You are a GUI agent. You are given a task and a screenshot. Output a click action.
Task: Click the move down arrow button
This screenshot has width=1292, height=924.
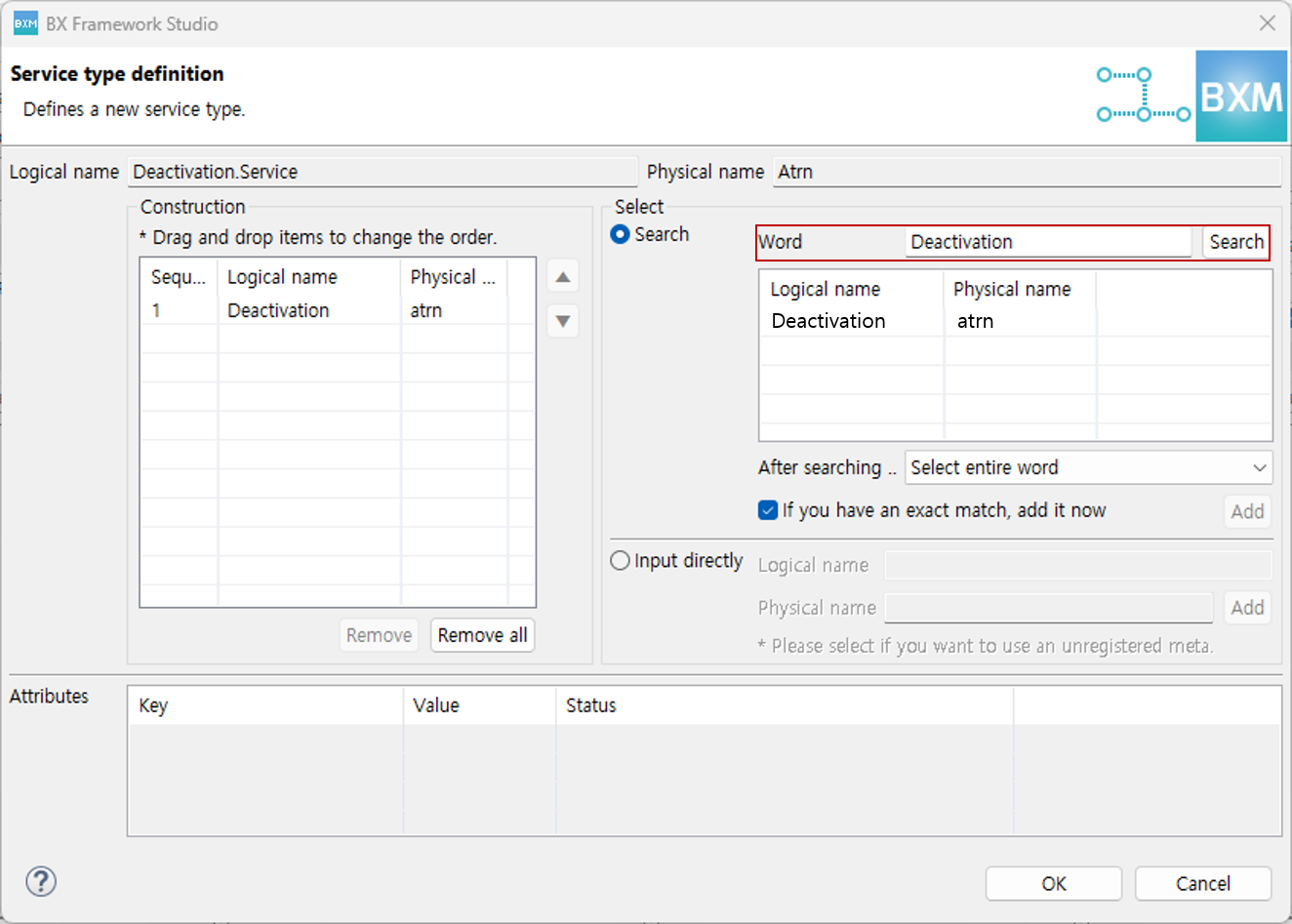[x=563, y=321]
